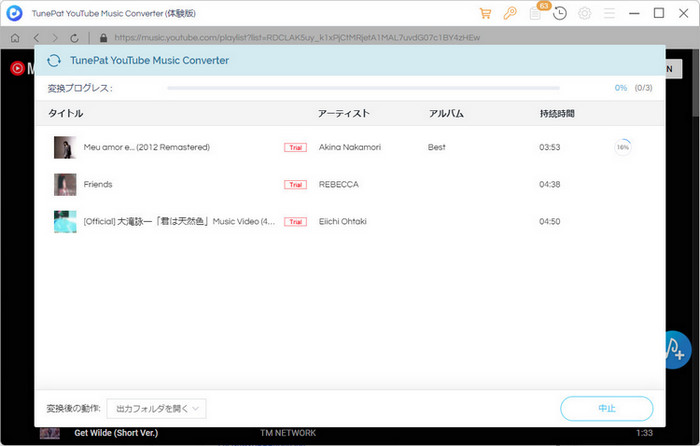Image resolution: width=700 pixels, height=446 pixels.
Task: Click the Trial badge on Eiichi Ohtaki row
Action: pos(296,221)
